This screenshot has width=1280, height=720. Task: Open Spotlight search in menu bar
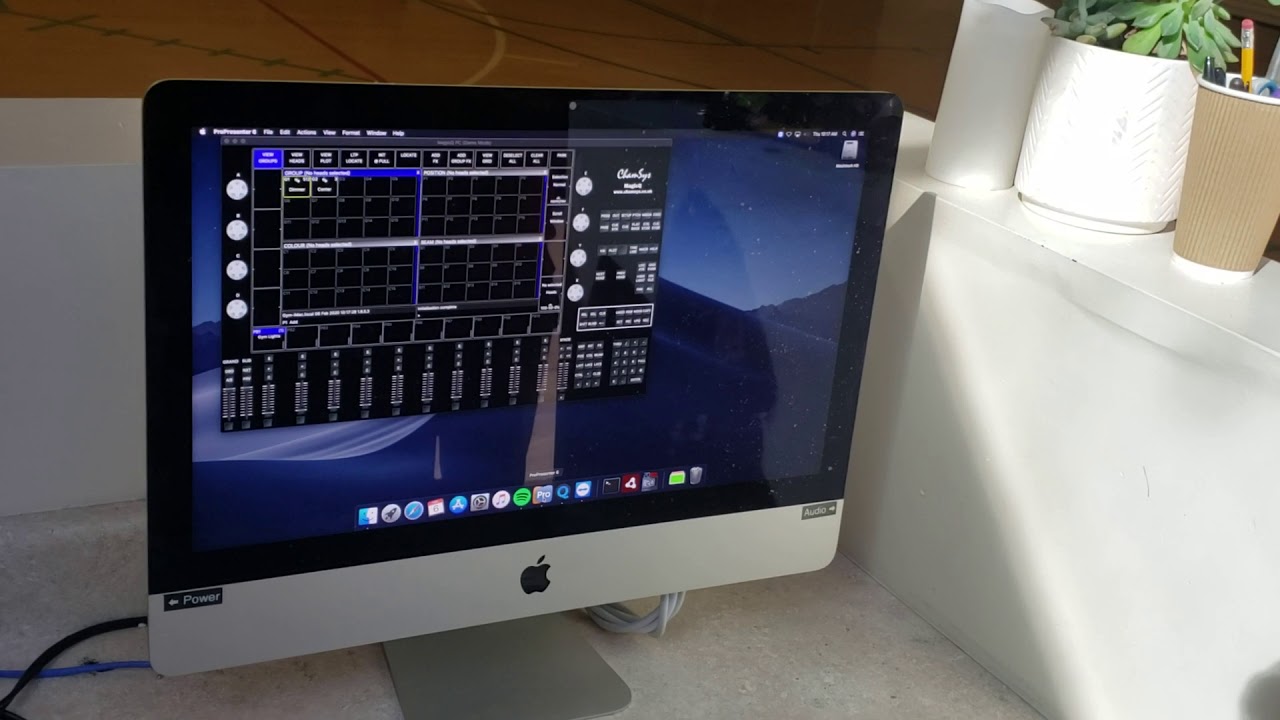(x=844, y=133)
